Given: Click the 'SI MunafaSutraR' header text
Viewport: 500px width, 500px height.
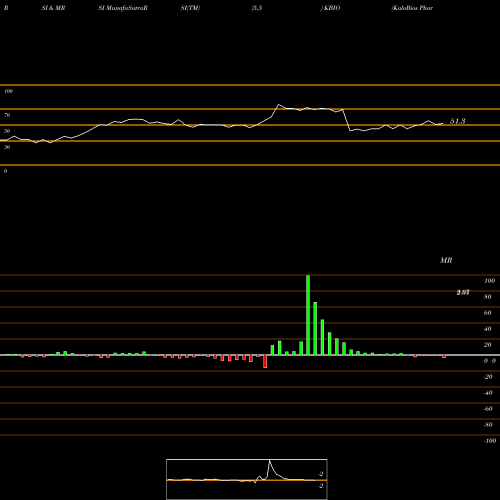Looking at the screenshot, I should coord(123,8).
